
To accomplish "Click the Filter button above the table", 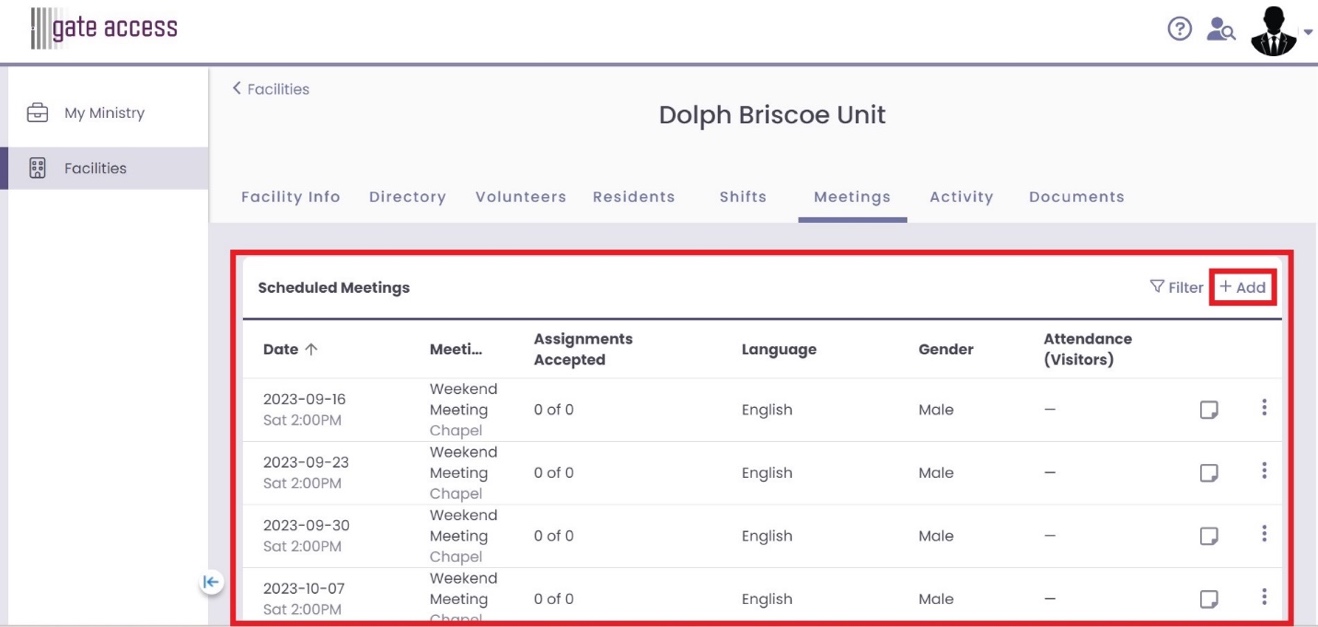I will (x=1176, y=287).
